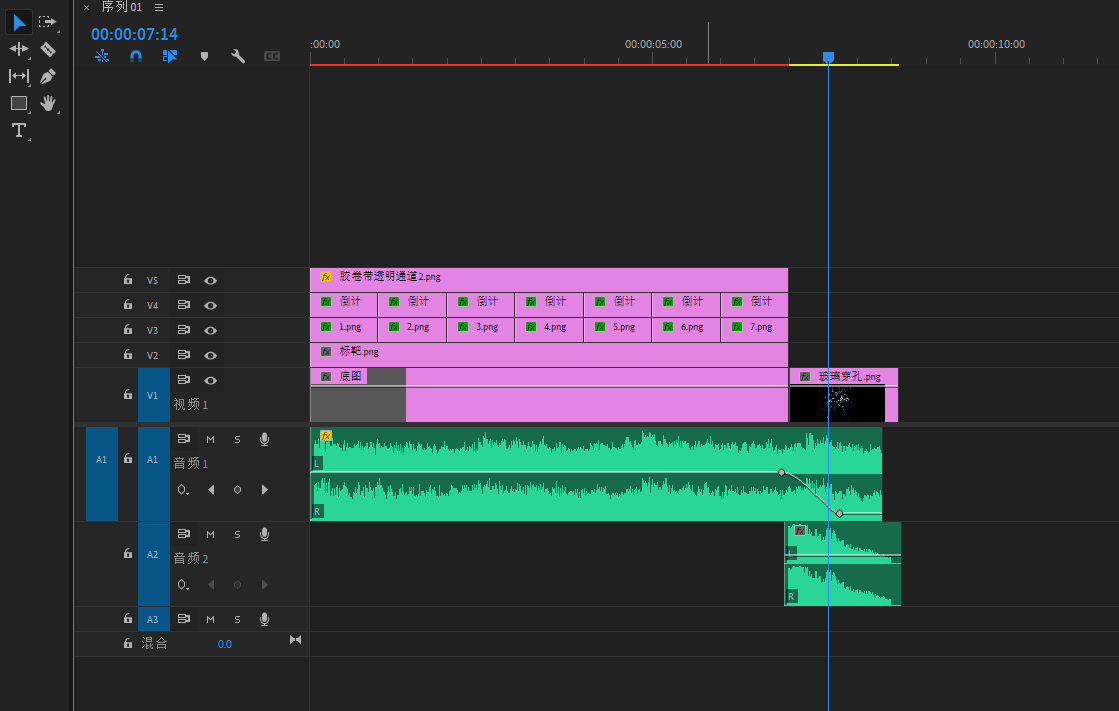Go to next keyframe on A1

(264, 490)
